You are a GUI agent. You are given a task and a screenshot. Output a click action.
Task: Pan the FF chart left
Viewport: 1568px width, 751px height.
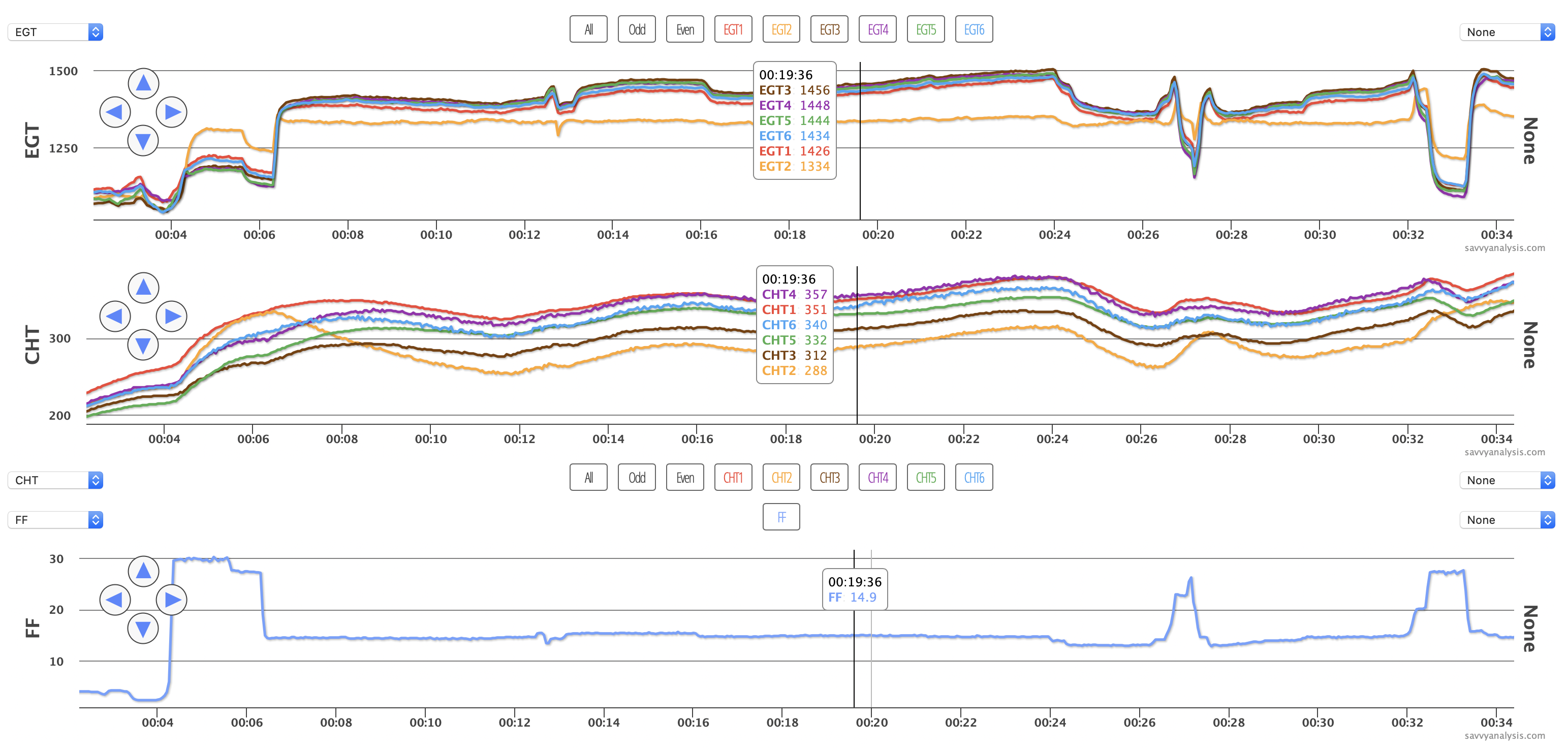[114, 600]
